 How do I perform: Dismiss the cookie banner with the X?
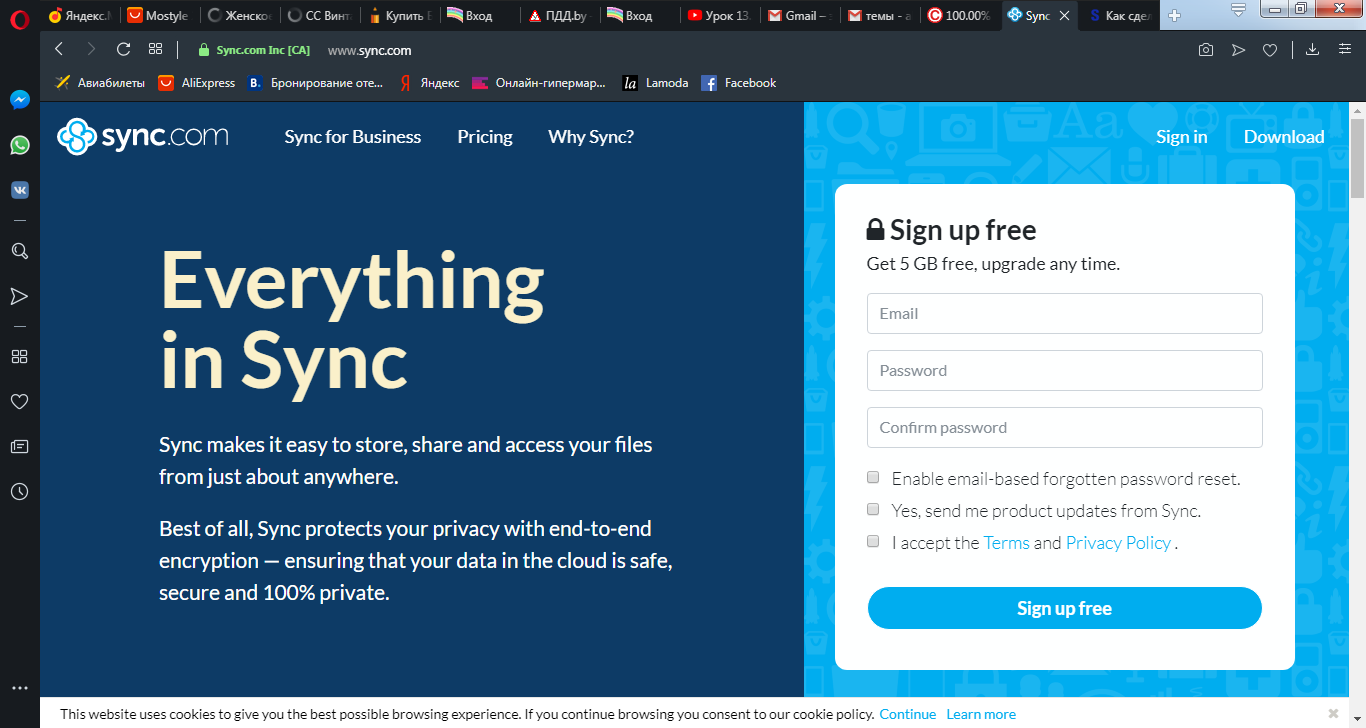1333,713
